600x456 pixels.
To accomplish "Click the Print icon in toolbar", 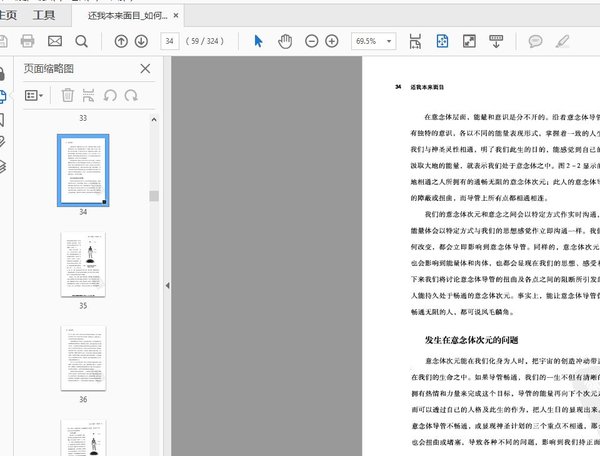I will click(28, 41).
